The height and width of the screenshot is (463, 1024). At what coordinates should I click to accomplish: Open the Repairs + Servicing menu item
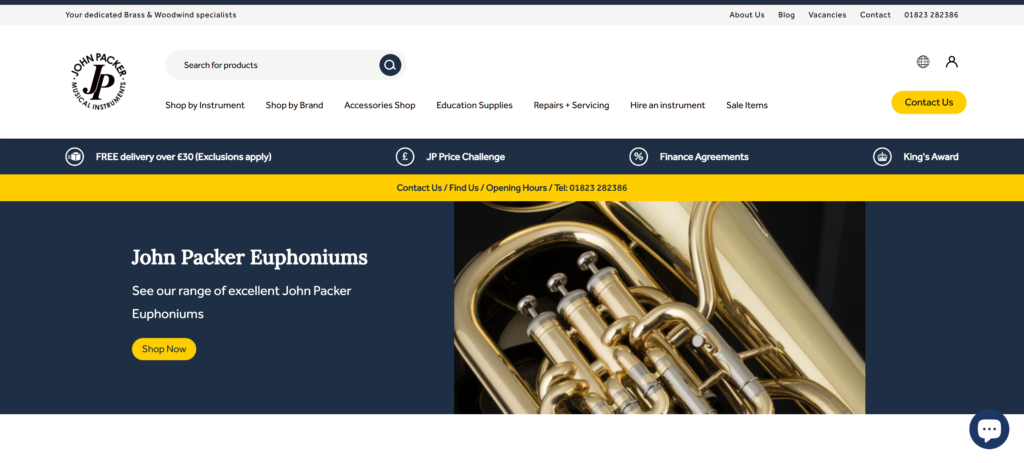click(x=571, y=105)
